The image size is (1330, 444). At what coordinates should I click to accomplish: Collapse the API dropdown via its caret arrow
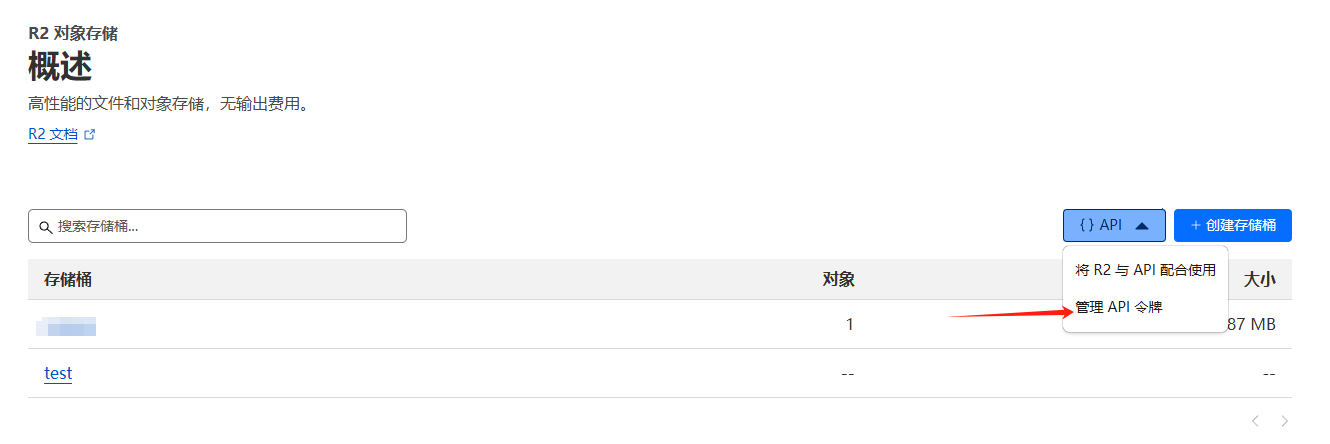click(x=1142, y=226)
